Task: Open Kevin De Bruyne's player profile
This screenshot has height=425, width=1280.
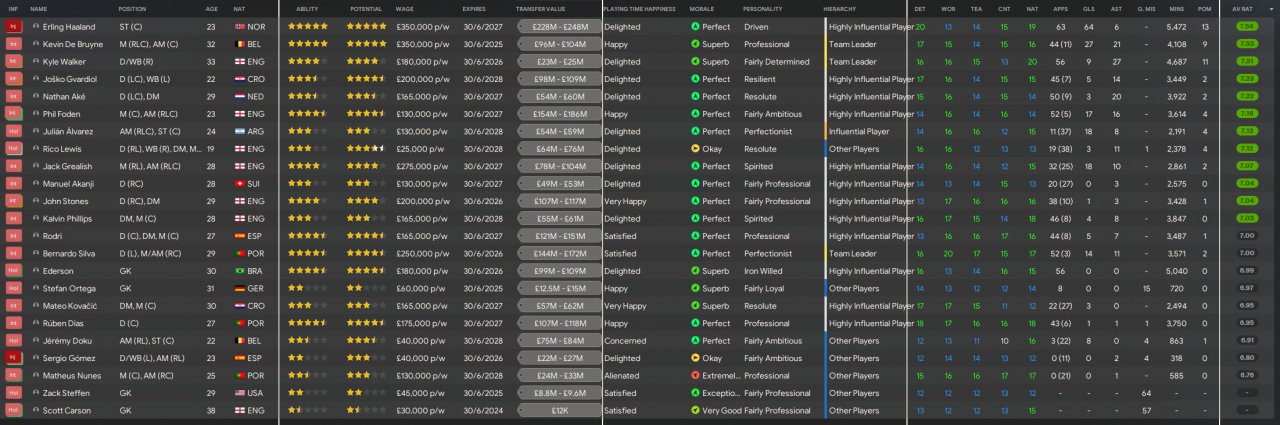Action: pyautogui.click(x=72, y=44)
